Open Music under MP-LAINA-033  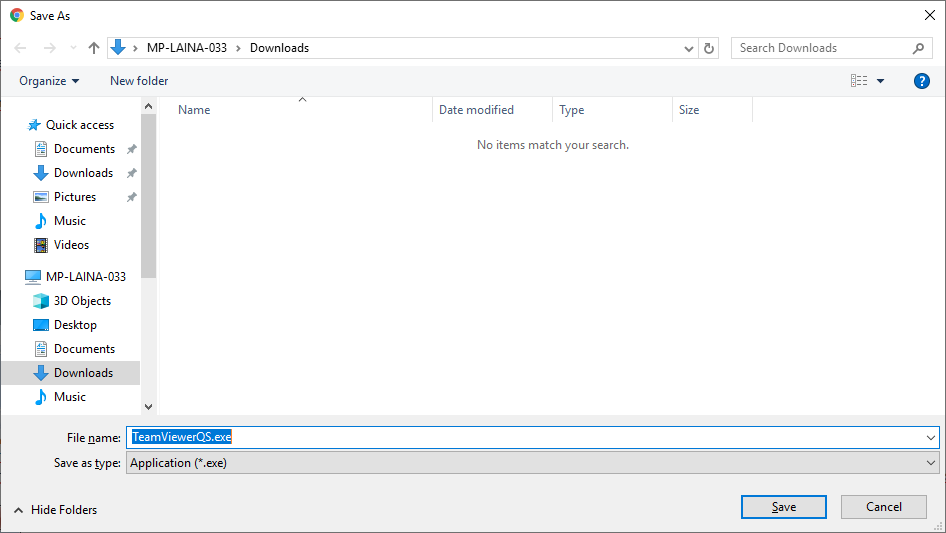70,397
